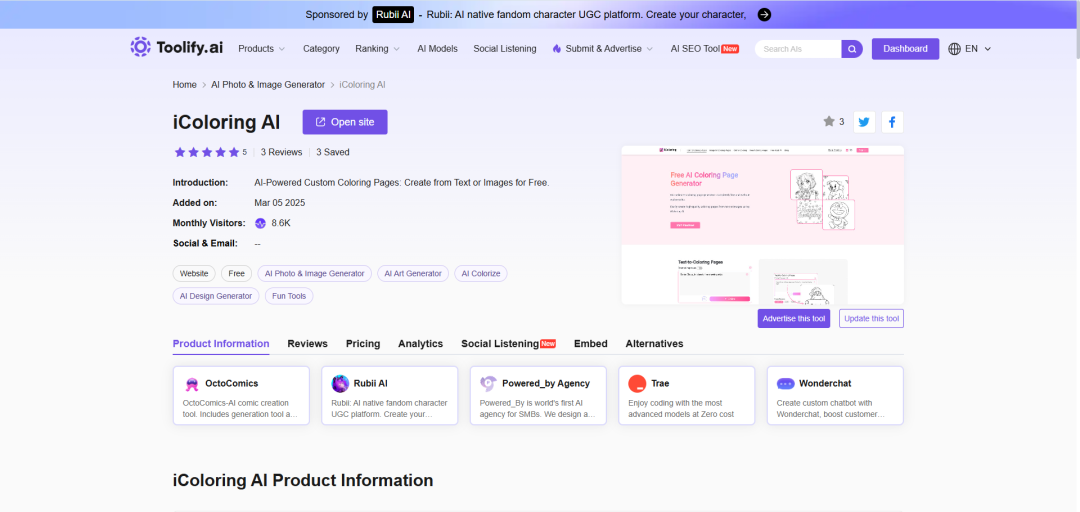Click the Rubii AI card avatar icon
This screenshot has width=1080, height=512.
click(x=340, y=384)
